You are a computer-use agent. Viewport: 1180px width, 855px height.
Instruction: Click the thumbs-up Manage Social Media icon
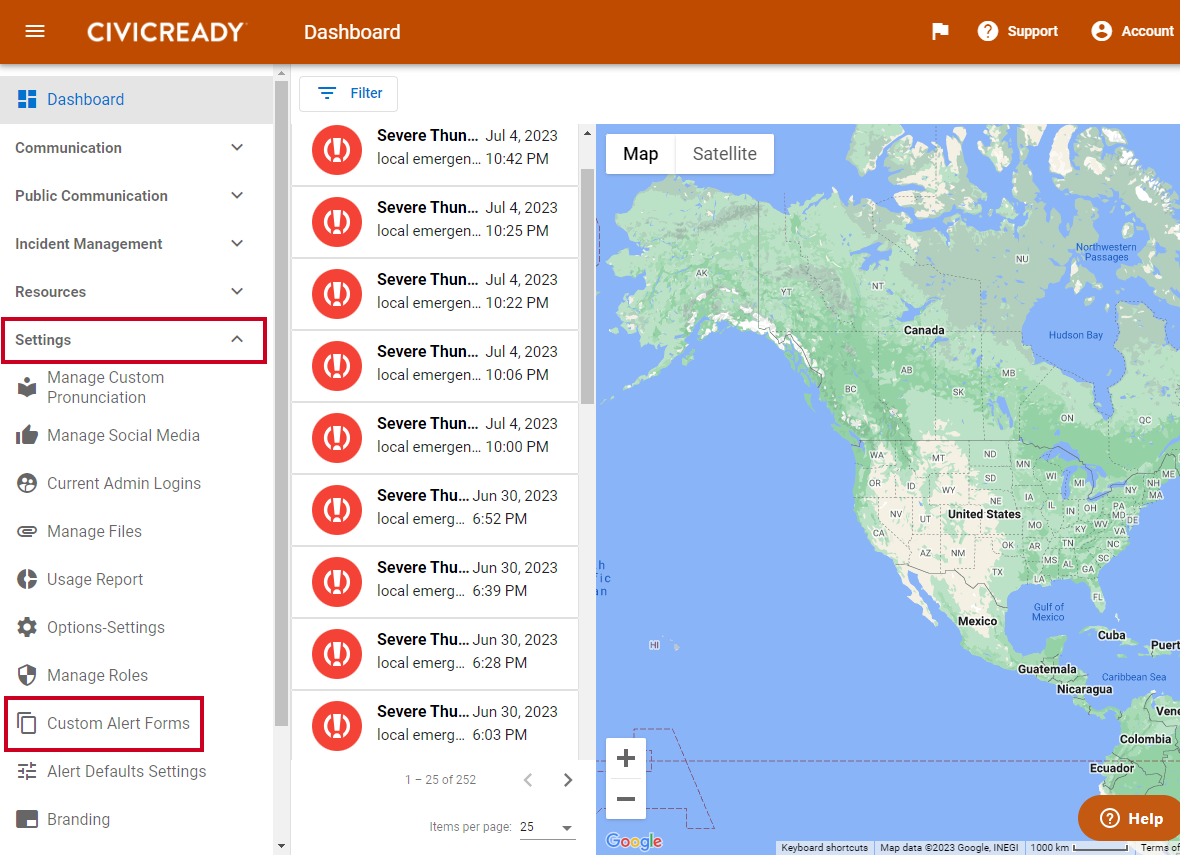[x=27, y=435]
